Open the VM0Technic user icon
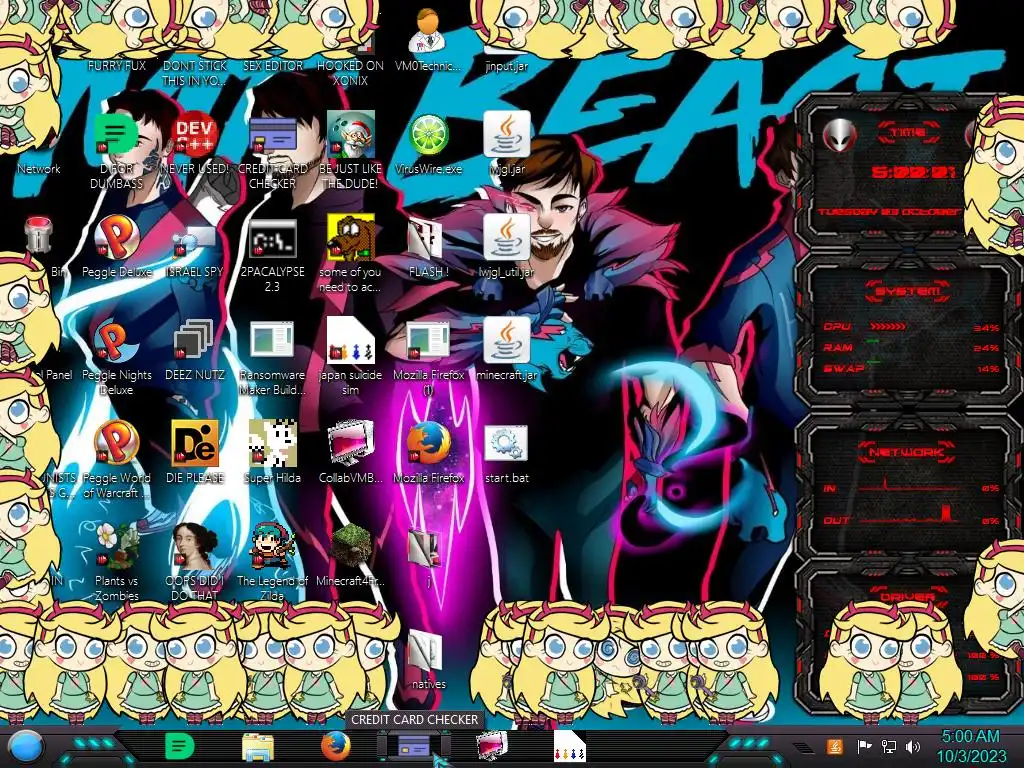This screenshot has height=768, width=1024. [x=428, y=39]
